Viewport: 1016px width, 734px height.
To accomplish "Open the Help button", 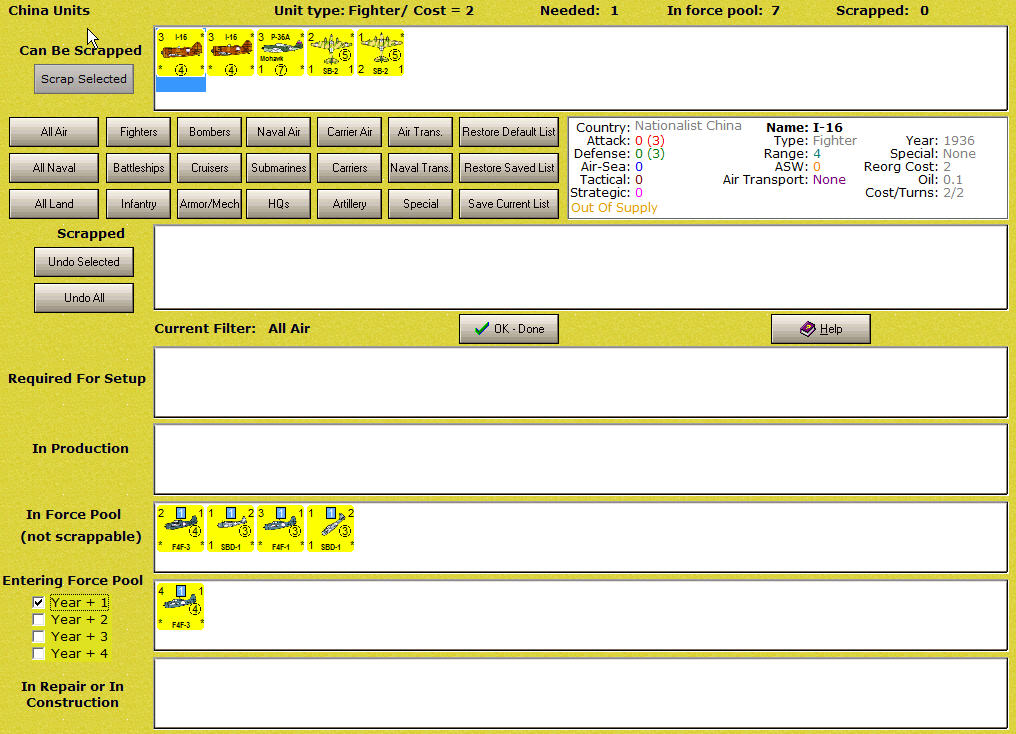I will [x=821, y=329].
